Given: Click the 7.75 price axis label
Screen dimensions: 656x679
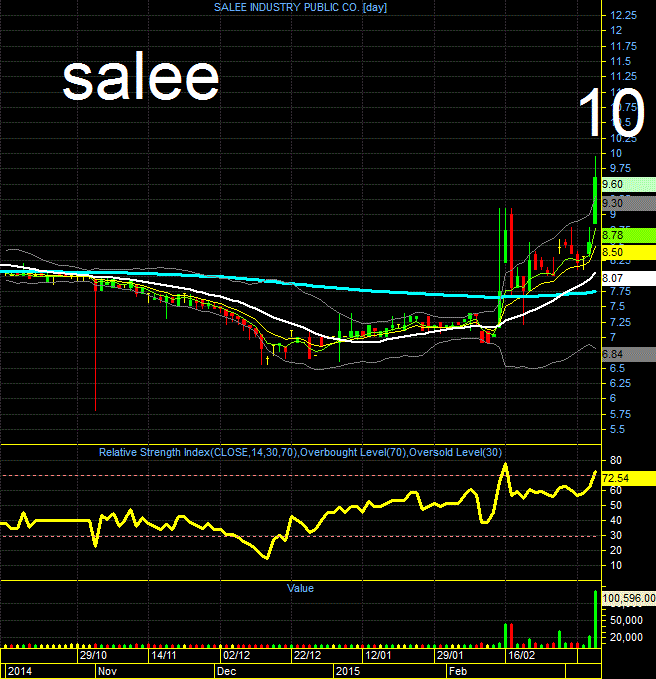Looking at the screenshot, I should pos(620,292).
